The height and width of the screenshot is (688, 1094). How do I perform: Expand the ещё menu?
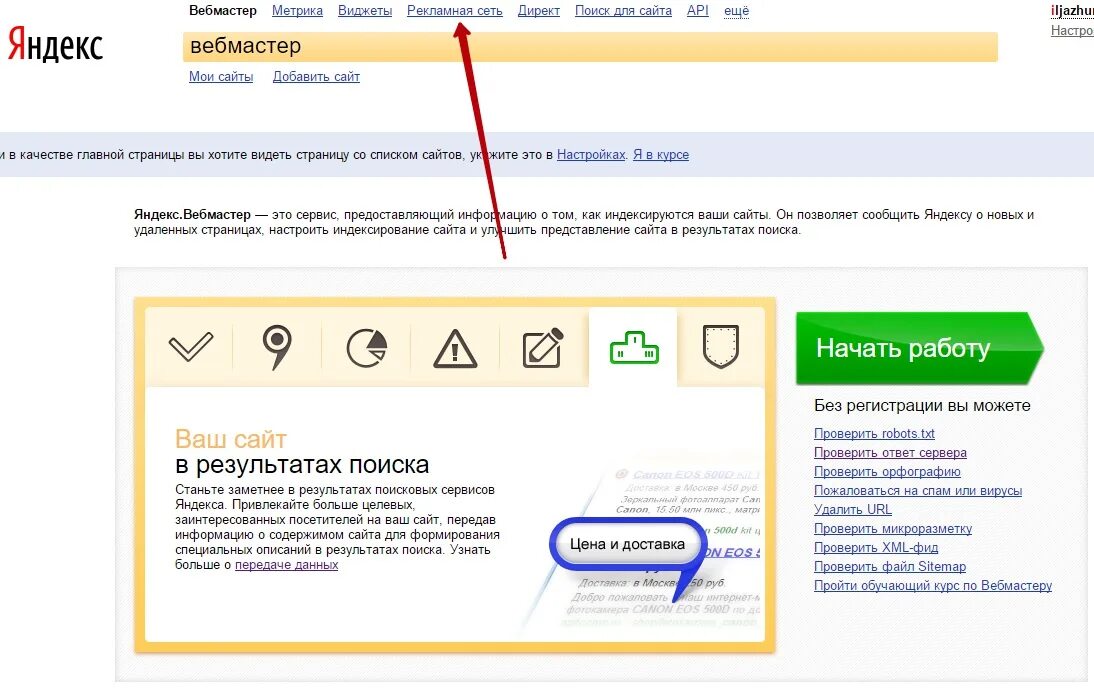click(737, 10)
